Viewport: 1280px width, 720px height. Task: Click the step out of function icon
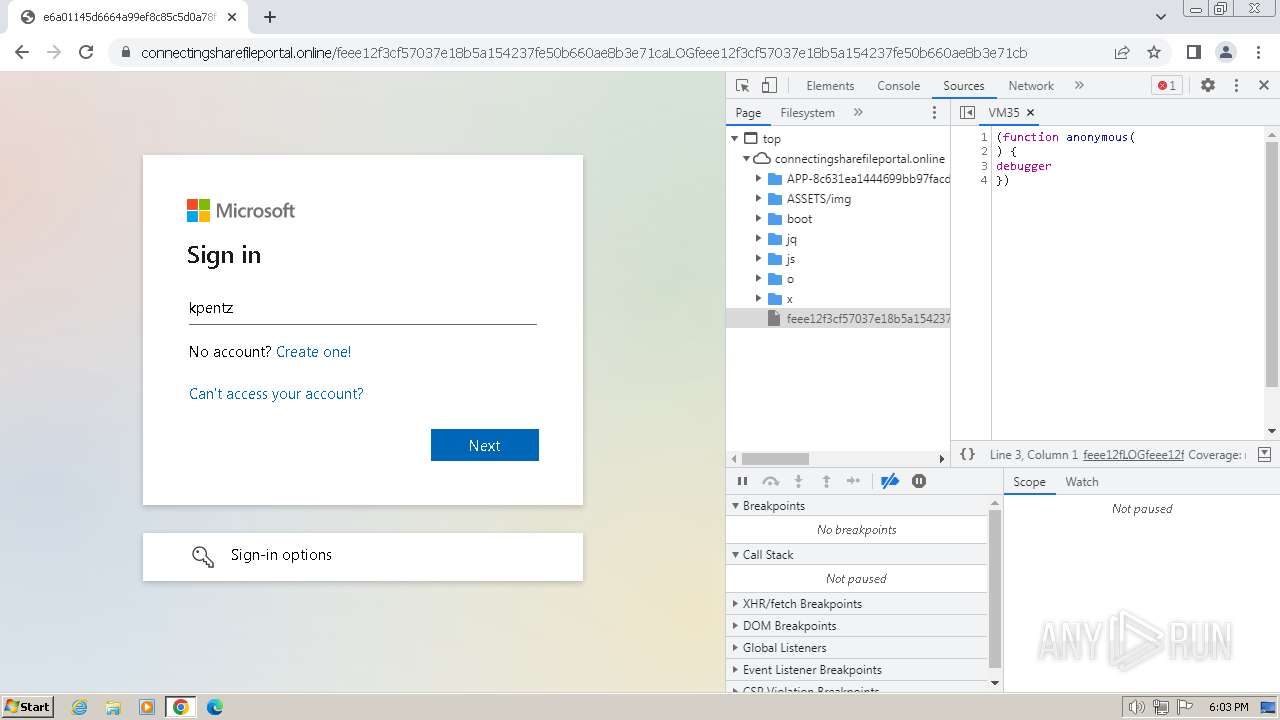826,481
